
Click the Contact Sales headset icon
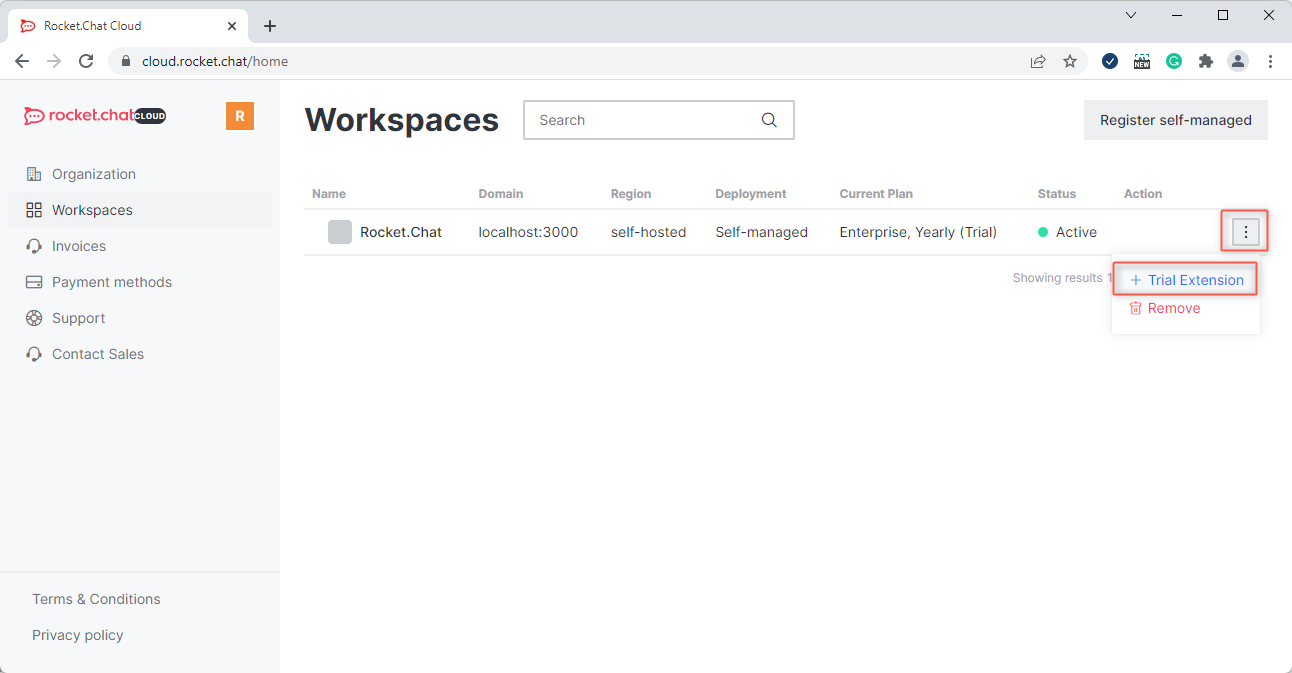click(34, 354)
